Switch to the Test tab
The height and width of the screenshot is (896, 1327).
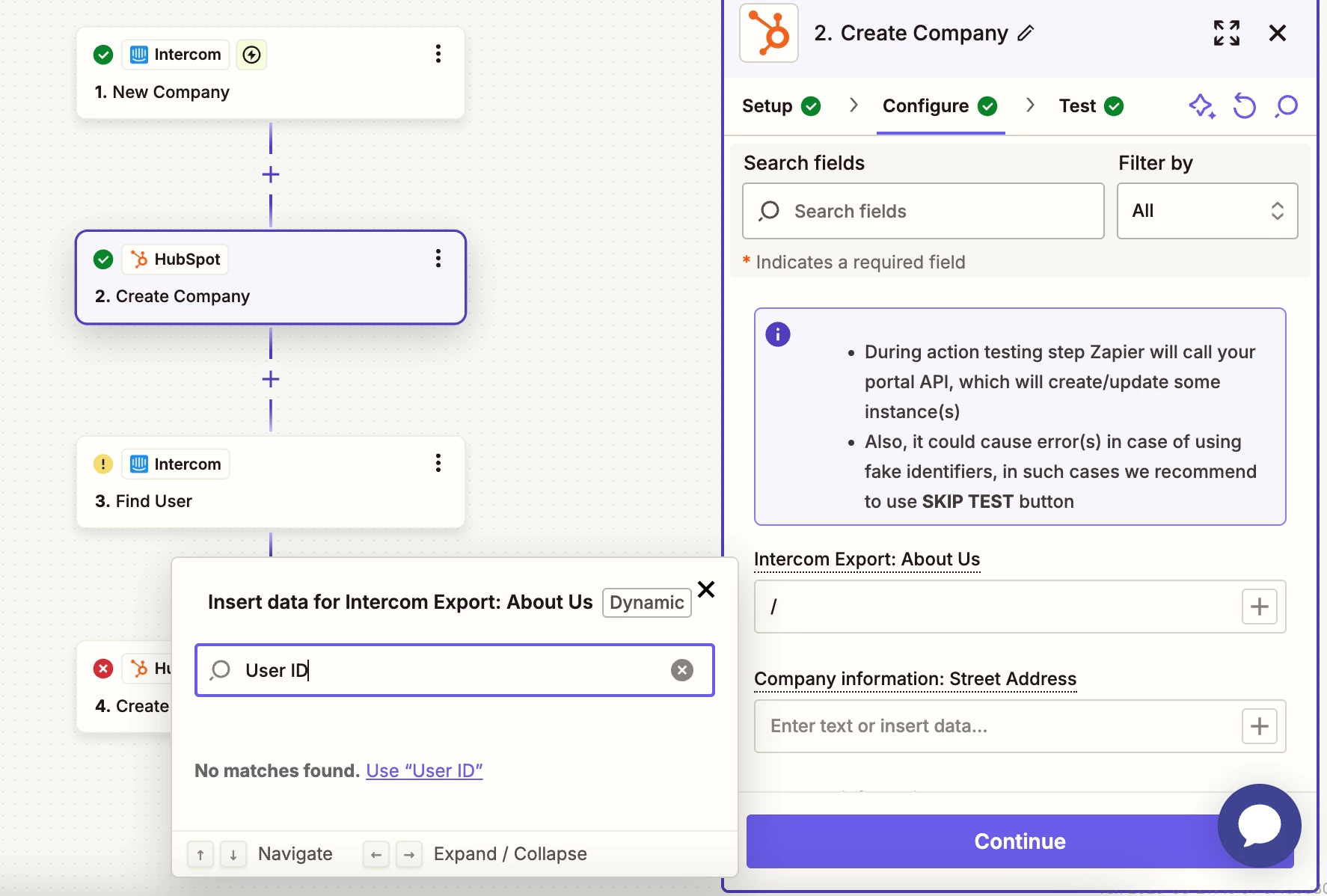coord(1091,106)
